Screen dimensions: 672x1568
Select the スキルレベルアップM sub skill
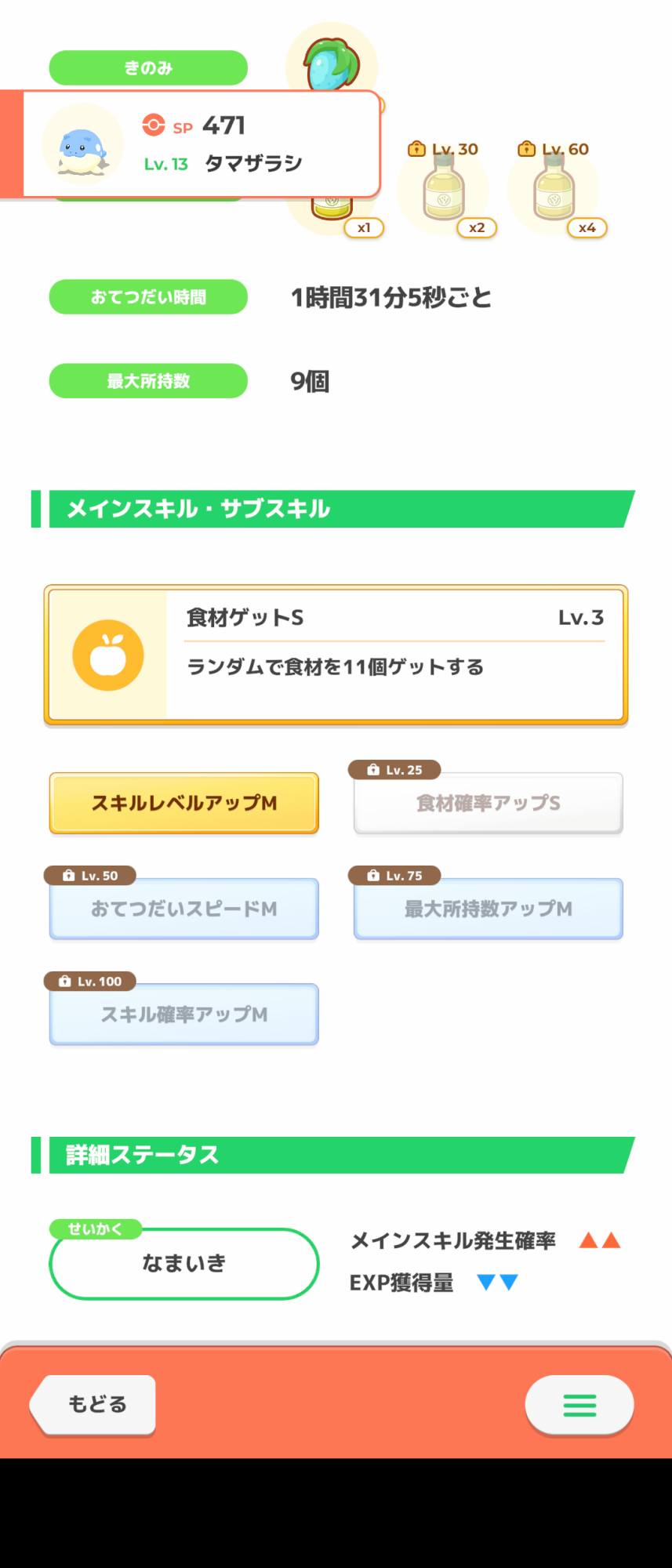pos(184,803)
